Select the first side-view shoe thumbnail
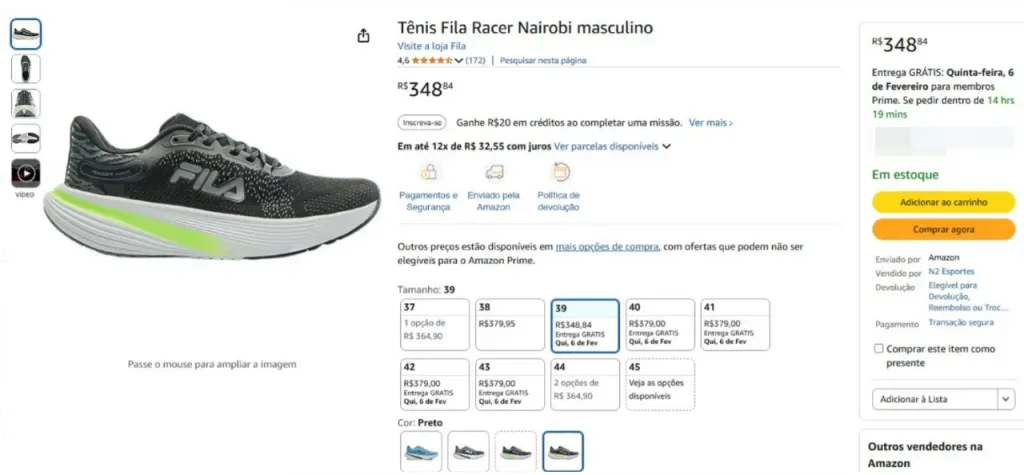Screen dimensions: 1024x475 (x=26, y=34)
